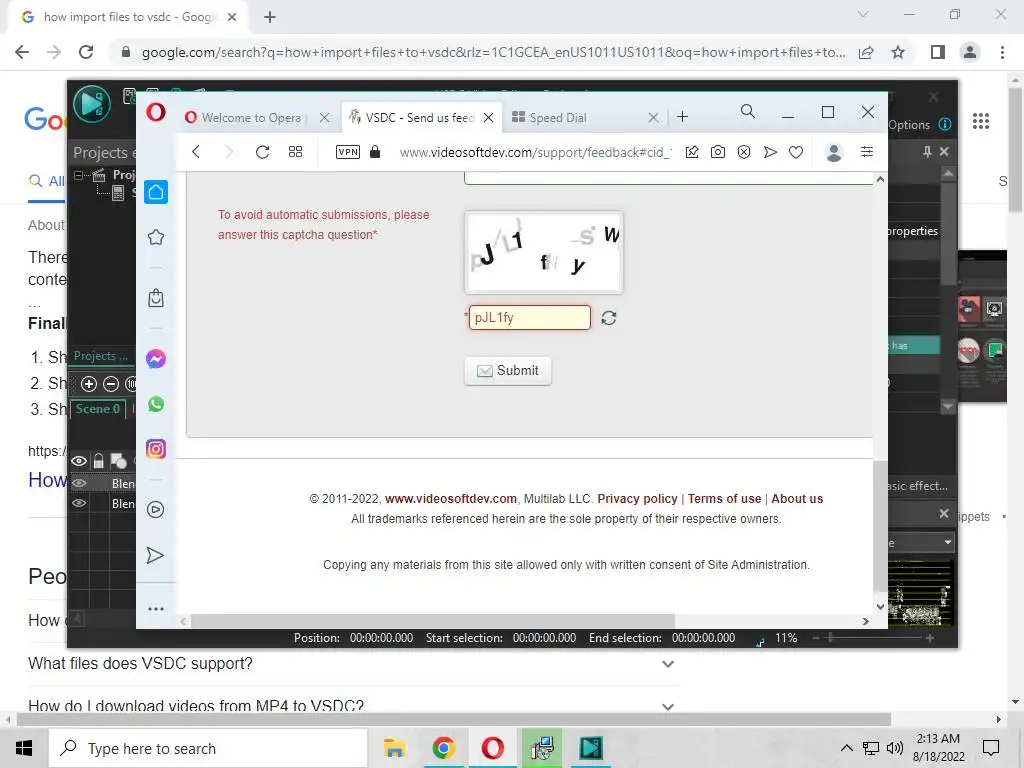Open Chrome new tab plus

[x=270, y=17]
